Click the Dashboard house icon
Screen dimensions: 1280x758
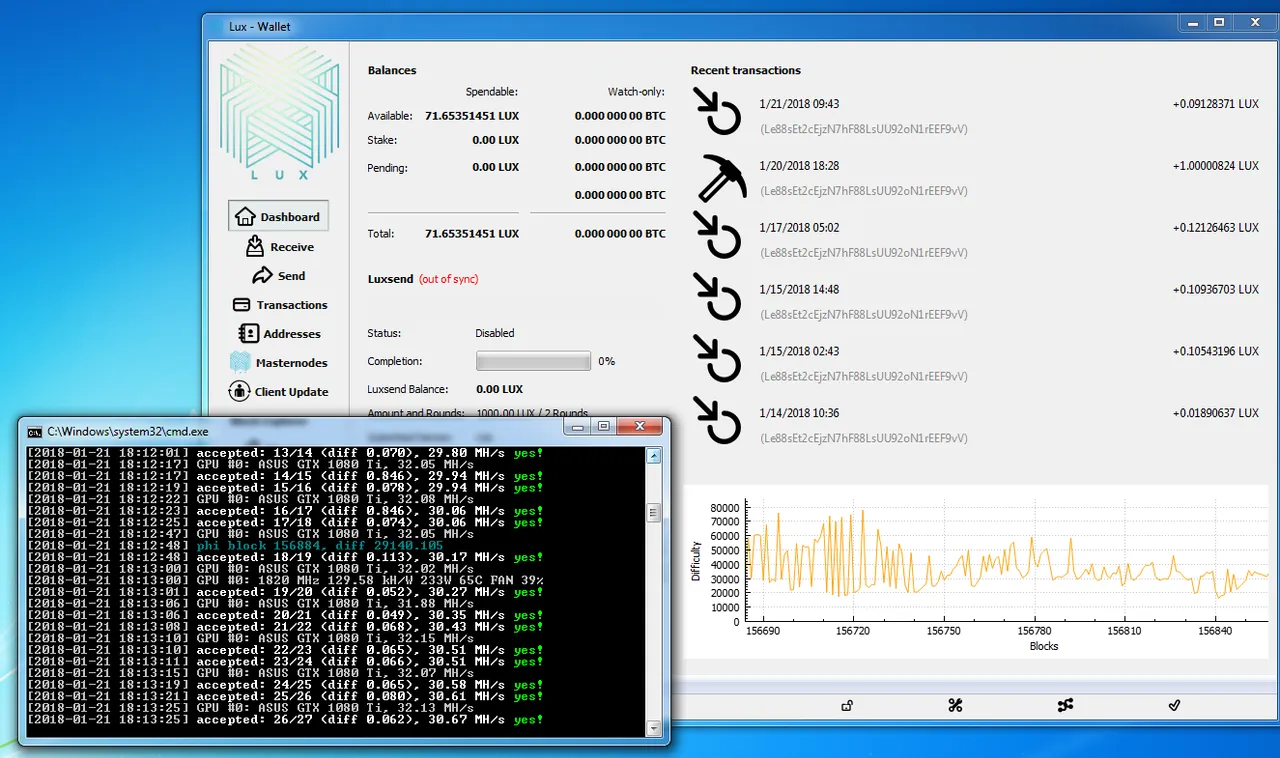245,216
